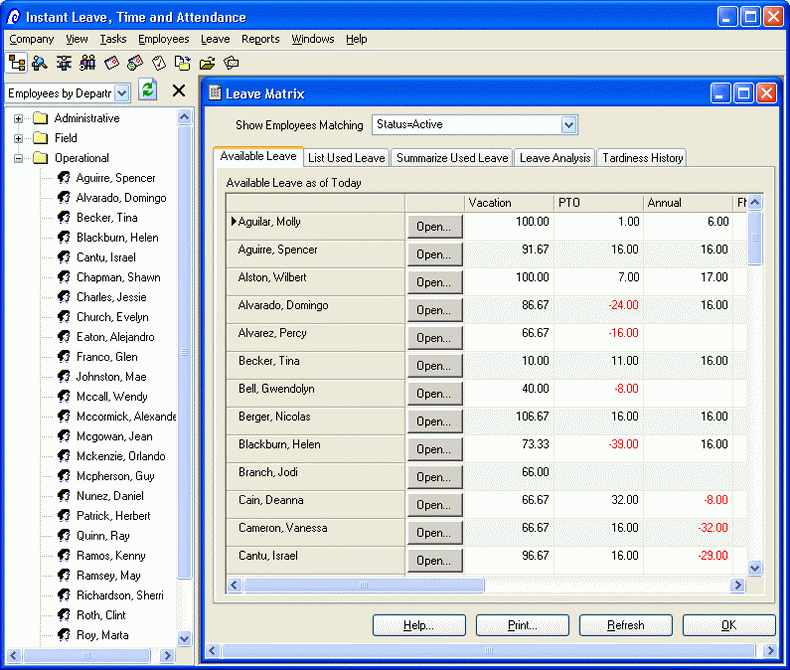Open the Employees by Department dropdown
This screenshot has width=790, height=670.
[122, 93]
